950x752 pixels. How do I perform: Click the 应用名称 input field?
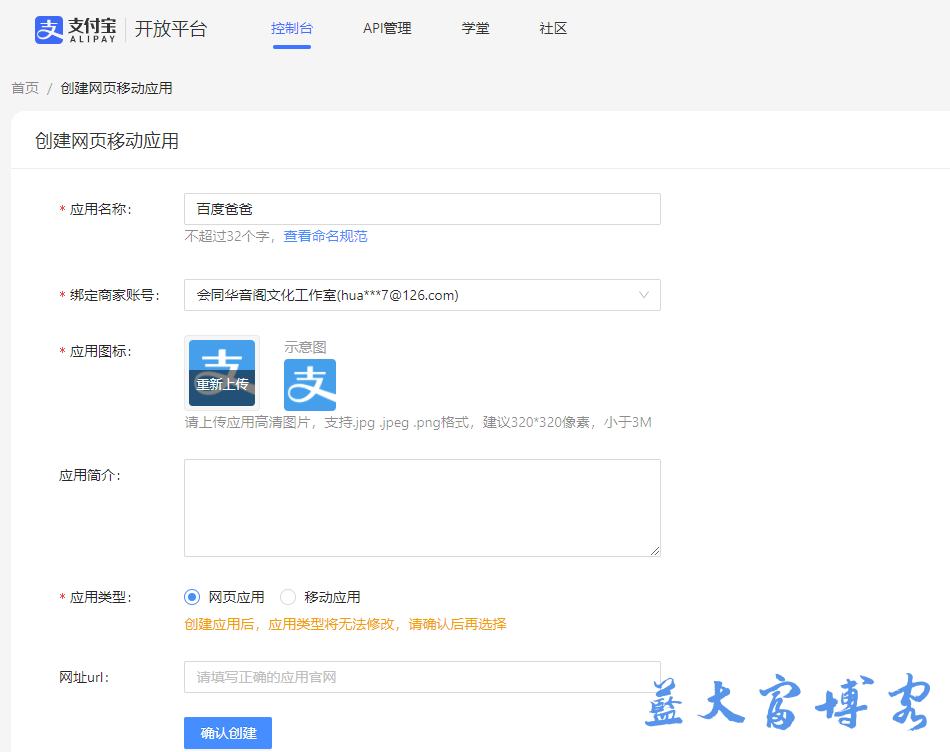[422, 209]
